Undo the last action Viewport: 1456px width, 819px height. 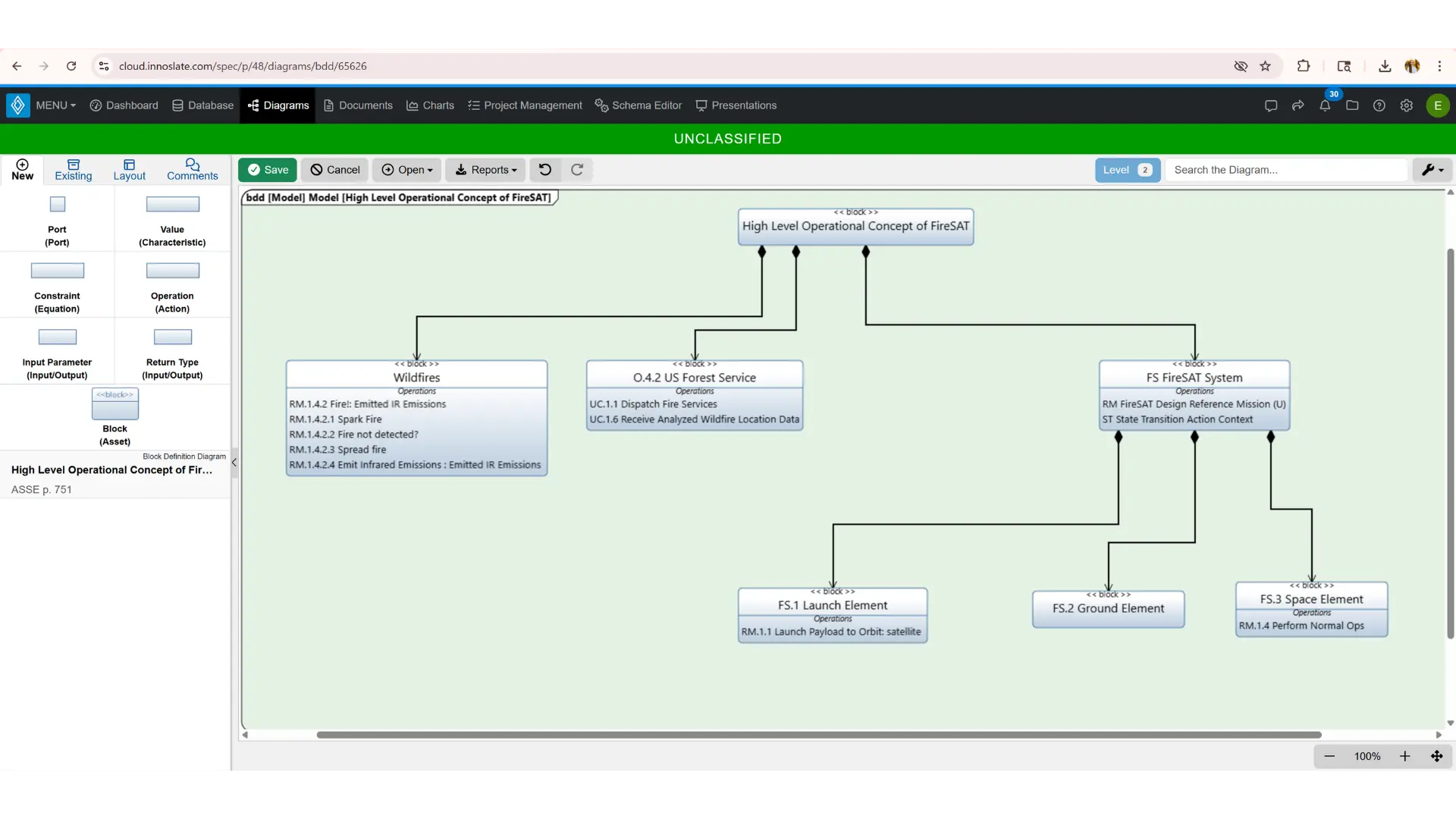(545, 170)
